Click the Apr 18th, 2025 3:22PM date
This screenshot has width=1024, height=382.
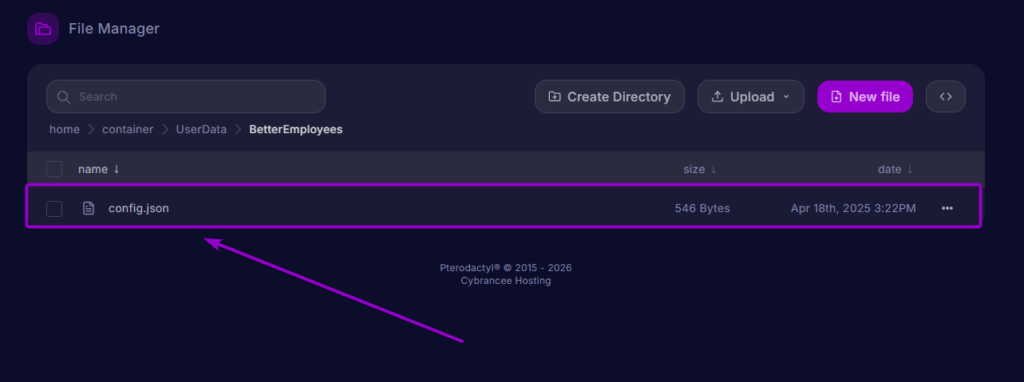pyautogui.click(x=853, y=208)
